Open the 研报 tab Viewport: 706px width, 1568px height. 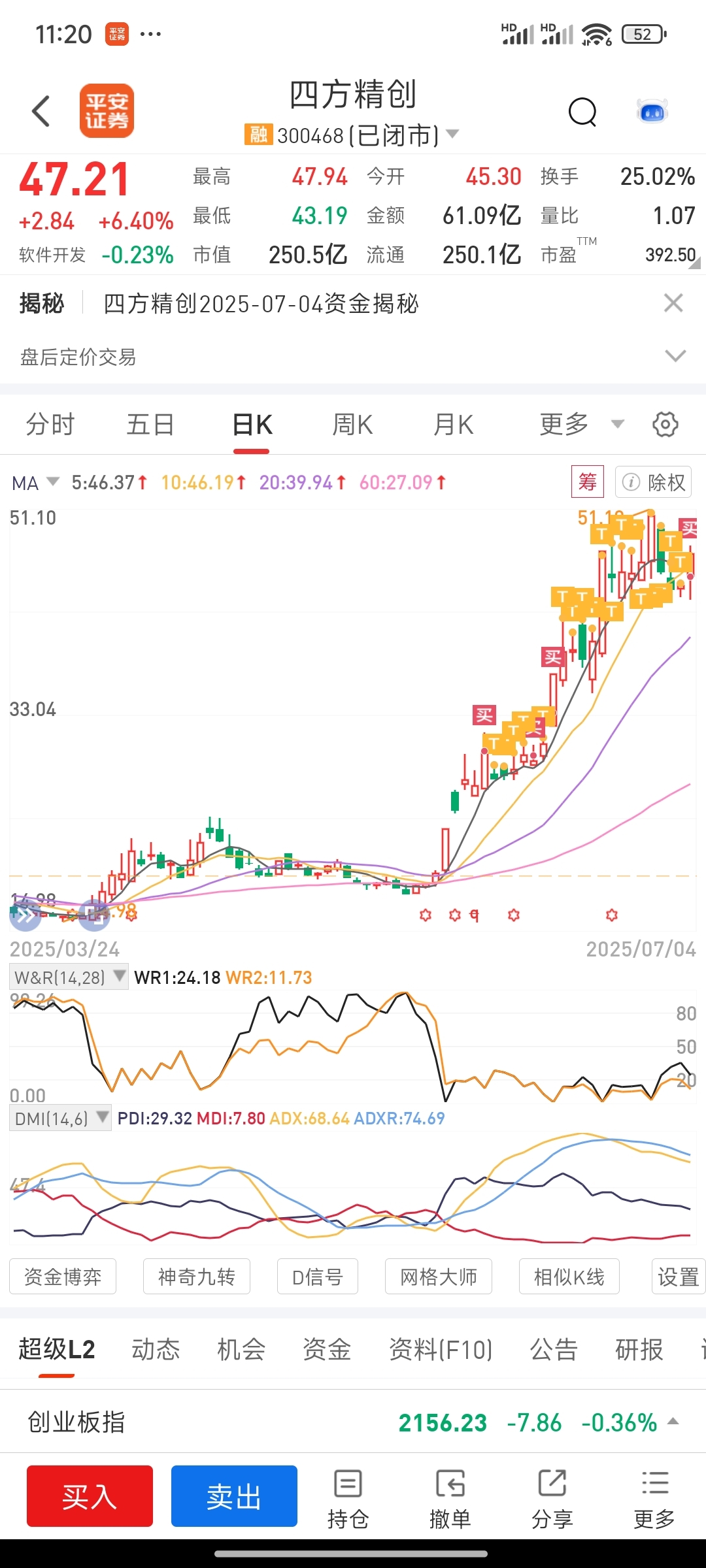(639, 1348)
